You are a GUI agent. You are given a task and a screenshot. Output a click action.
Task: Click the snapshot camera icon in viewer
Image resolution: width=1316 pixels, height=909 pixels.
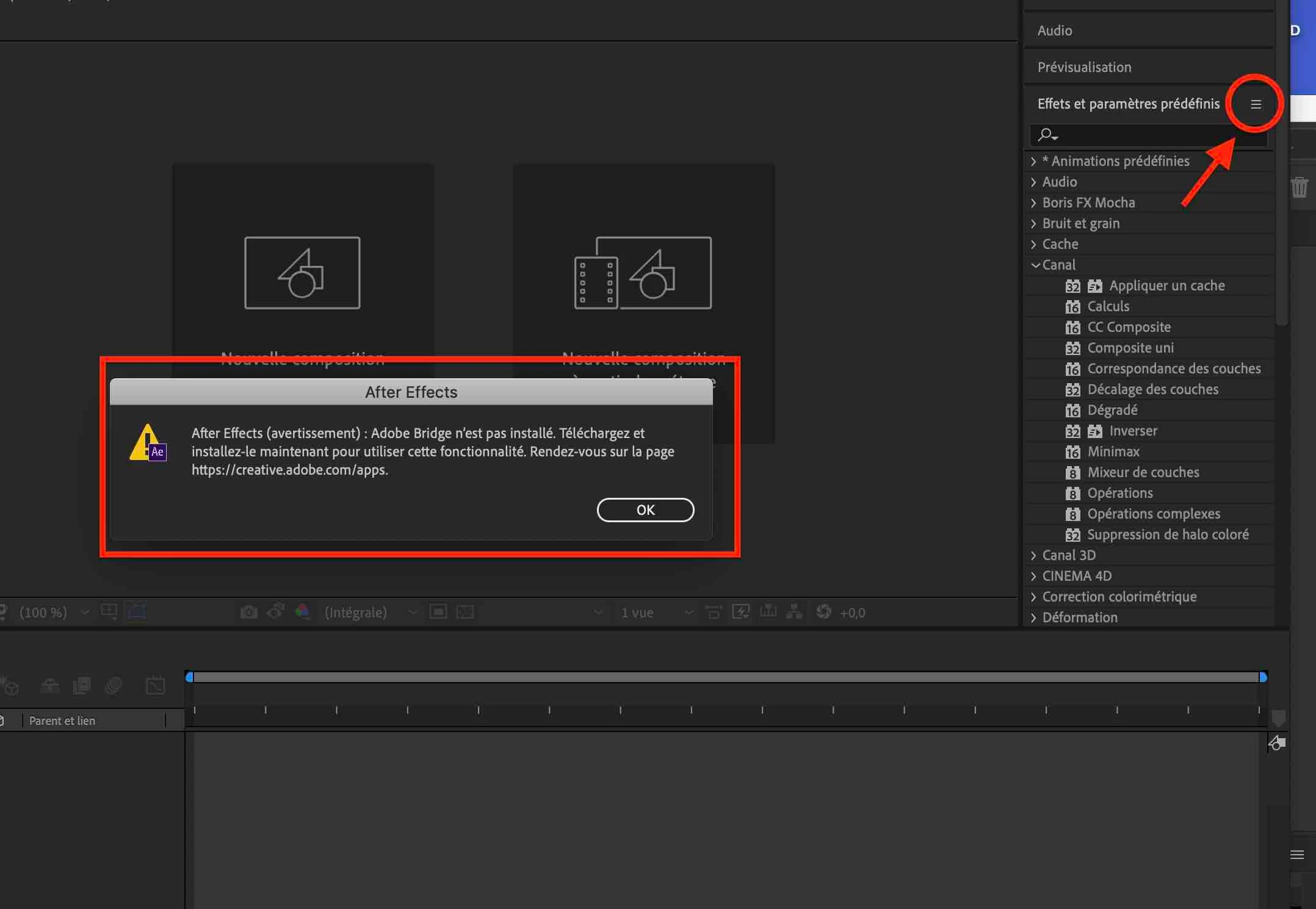pos(248,612)
